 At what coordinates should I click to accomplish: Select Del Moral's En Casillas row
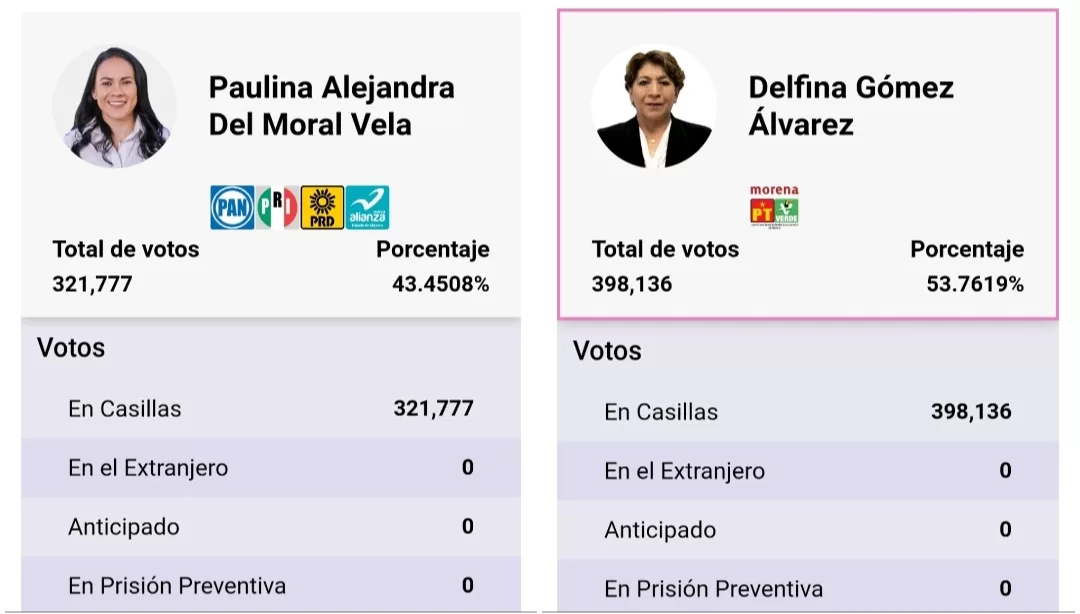[x=271, y=408]
